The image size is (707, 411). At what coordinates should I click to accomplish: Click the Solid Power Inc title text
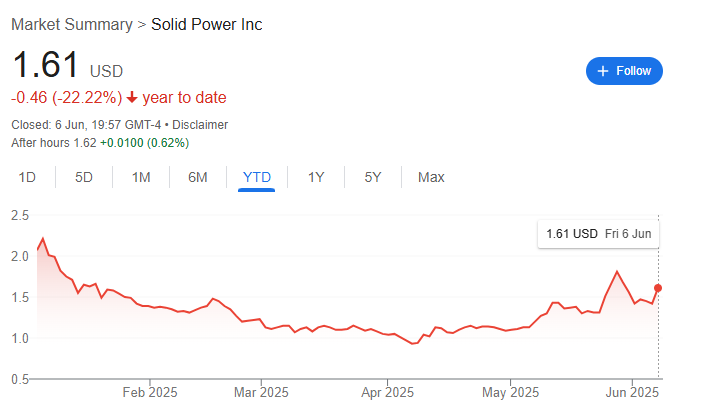pyautogui.click(x=207, y=24)
